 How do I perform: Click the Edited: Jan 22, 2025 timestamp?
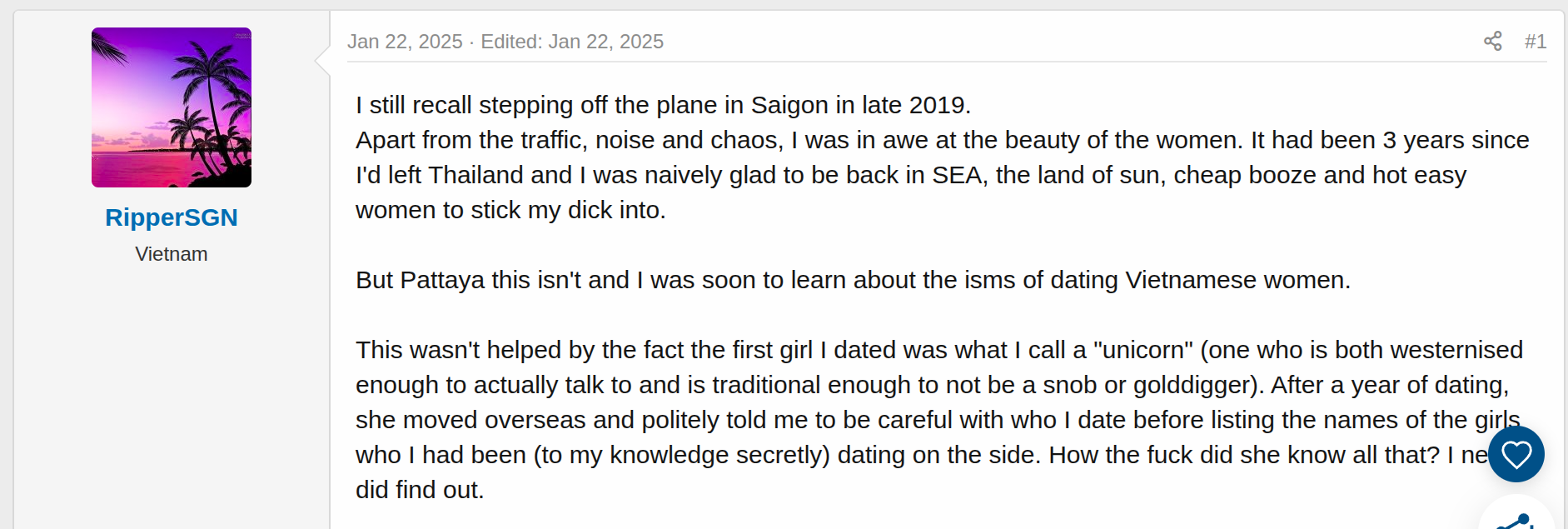572,42
